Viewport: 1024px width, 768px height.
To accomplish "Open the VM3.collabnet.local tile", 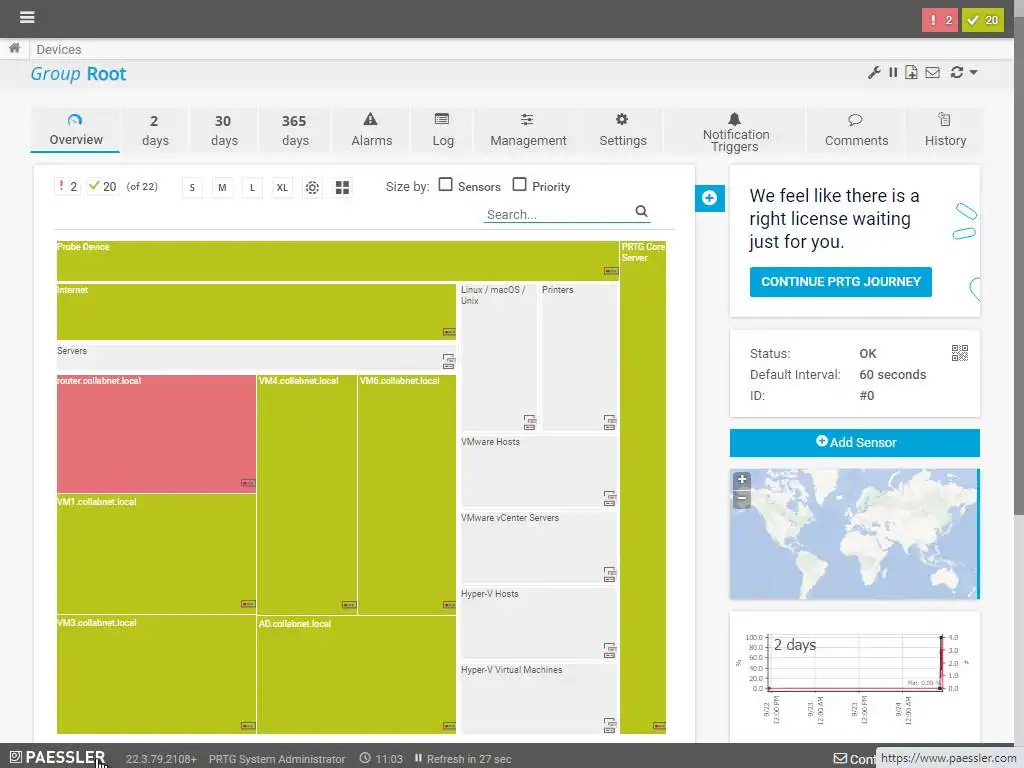I will tap(156, 675).
